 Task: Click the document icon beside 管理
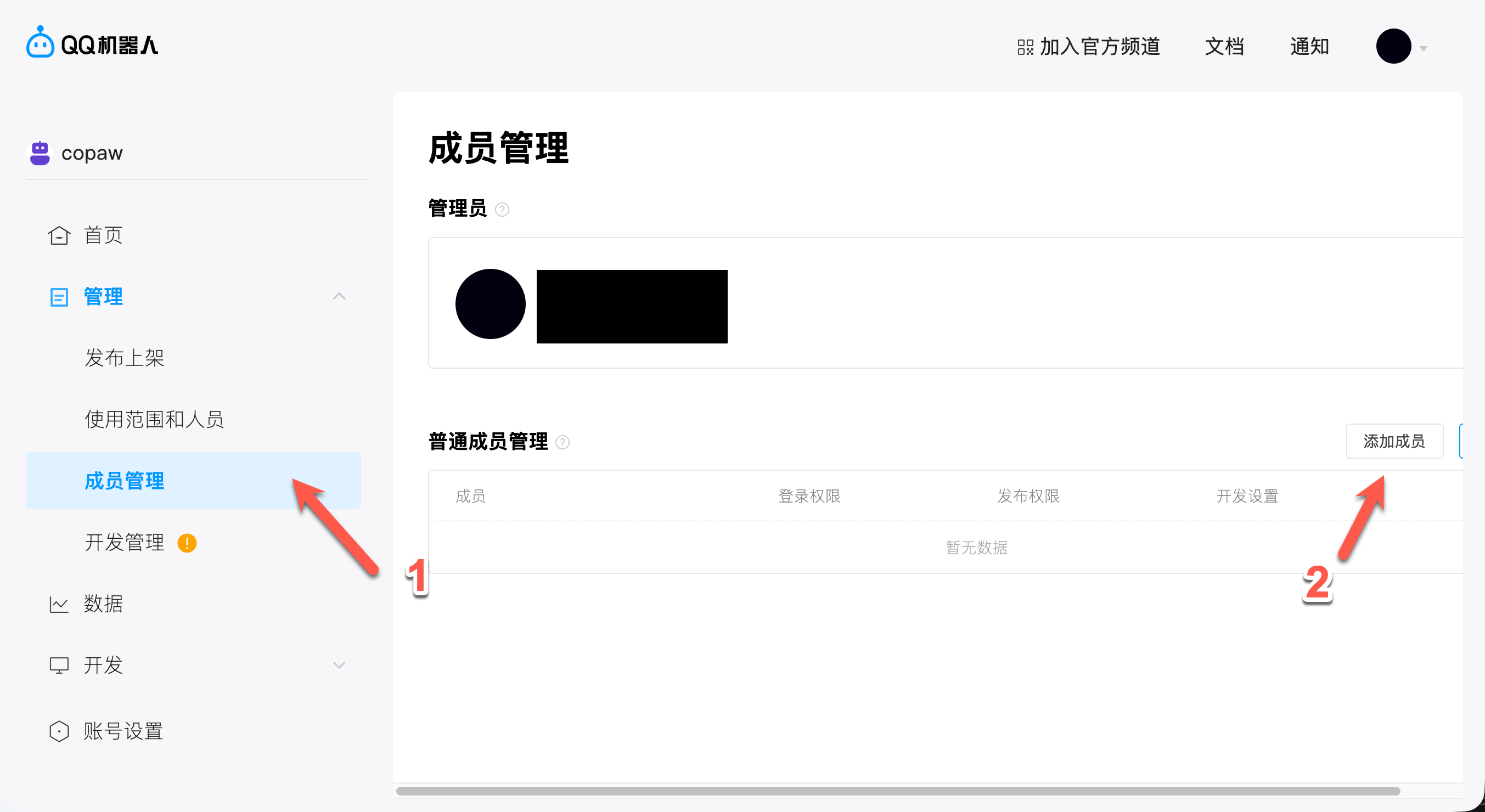click(59, 296)
